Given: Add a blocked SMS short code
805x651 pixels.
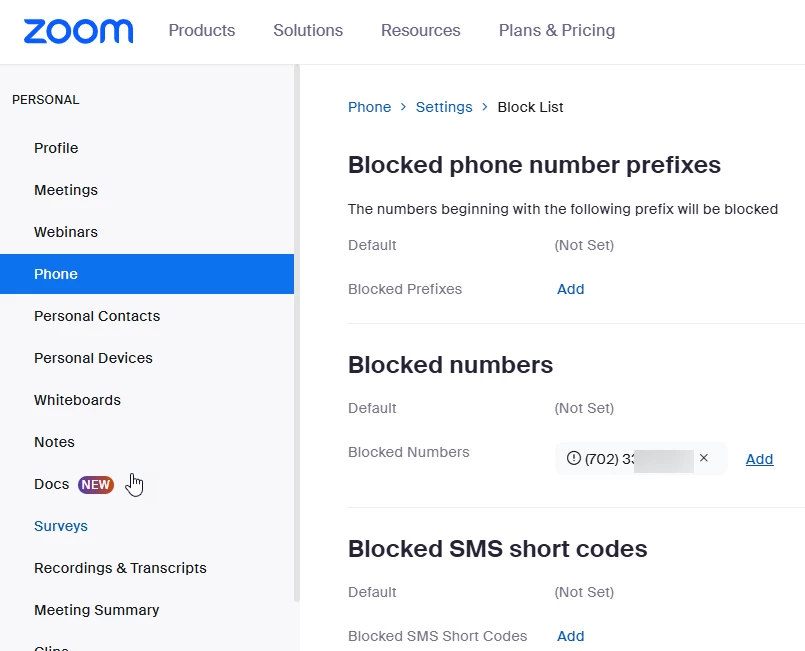Looking at the screenshot, I should point(570,636).
